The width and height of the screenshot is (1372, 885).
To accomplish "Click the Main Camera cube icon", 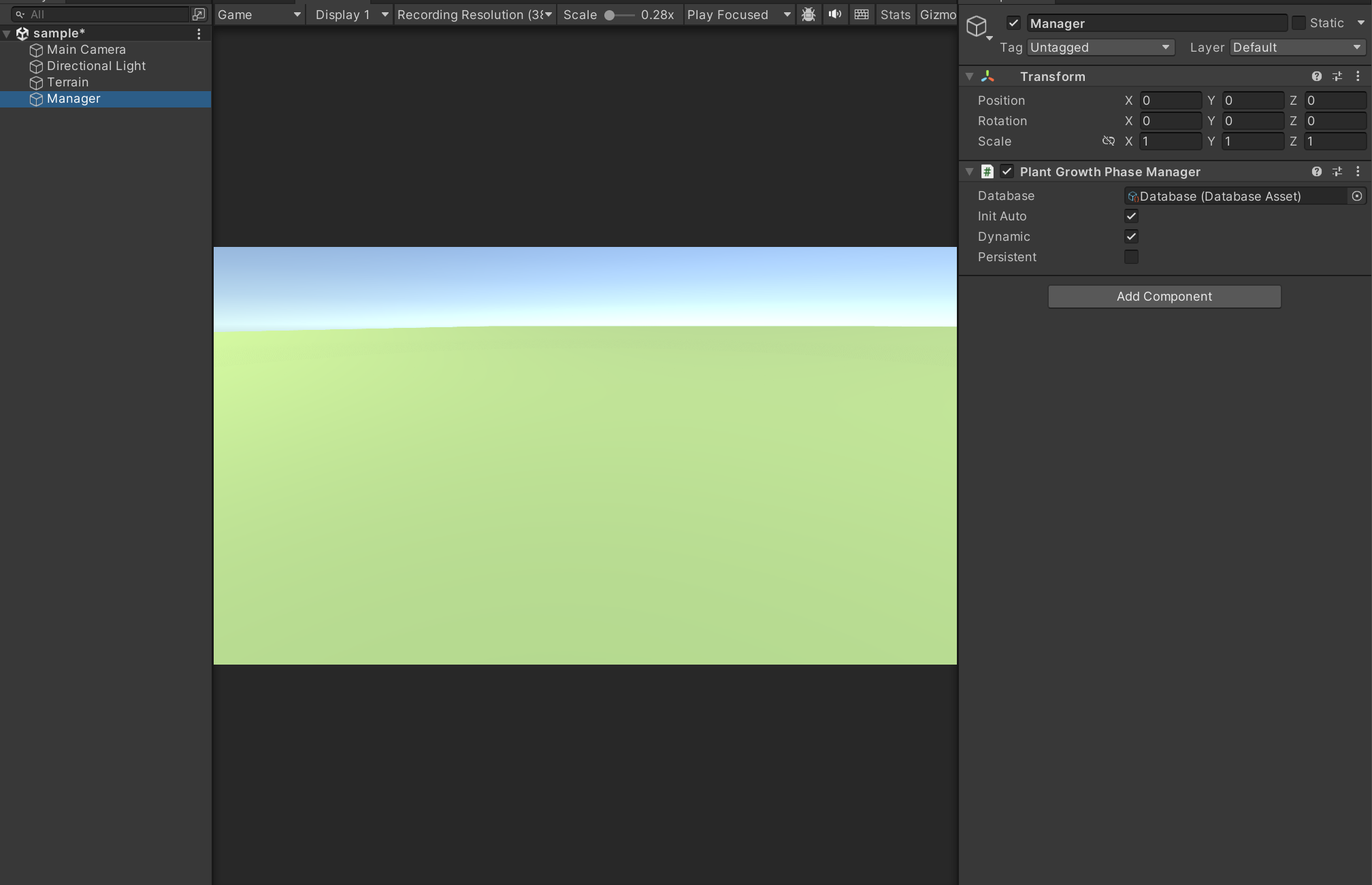I will (37, 50).
